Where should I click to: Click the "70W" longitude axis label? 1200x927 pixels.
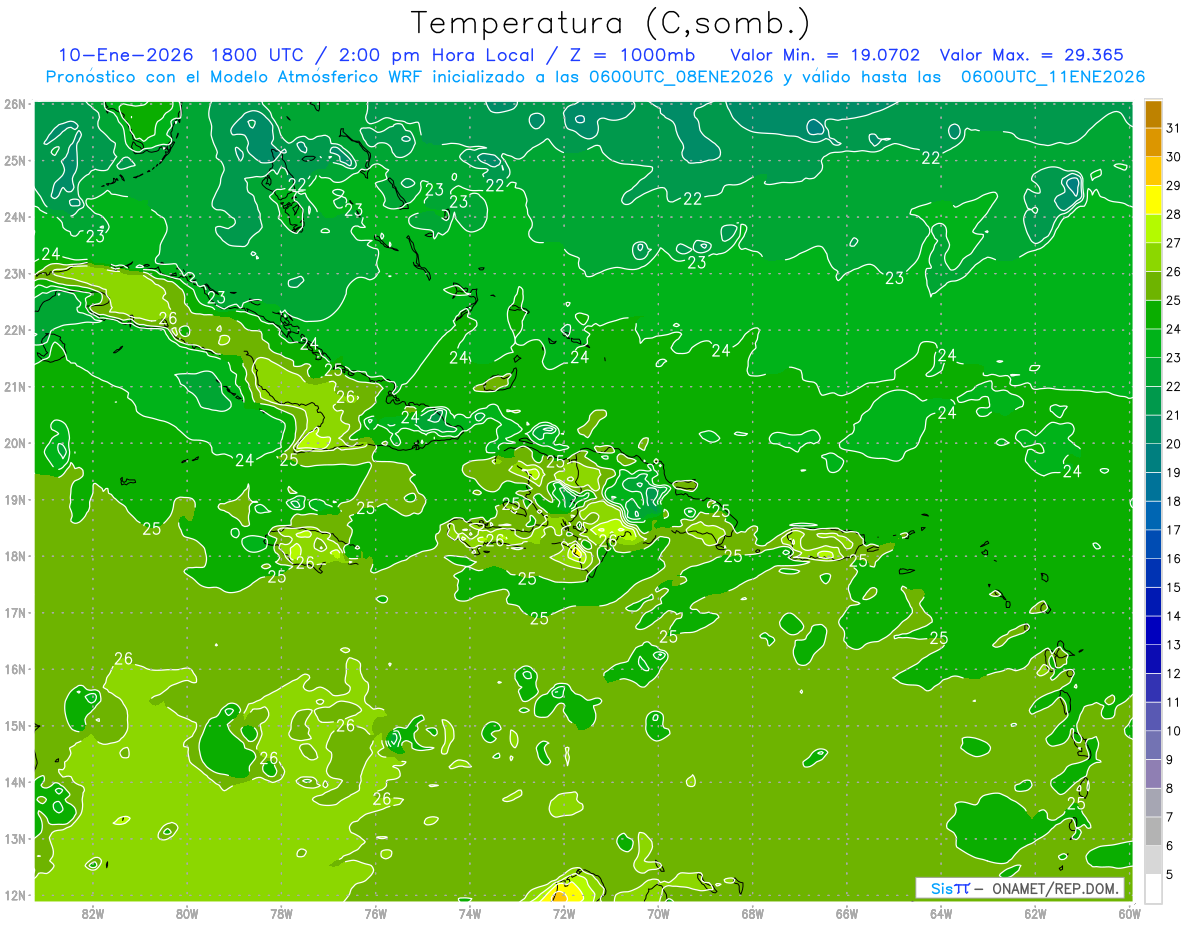pos(658,912)
